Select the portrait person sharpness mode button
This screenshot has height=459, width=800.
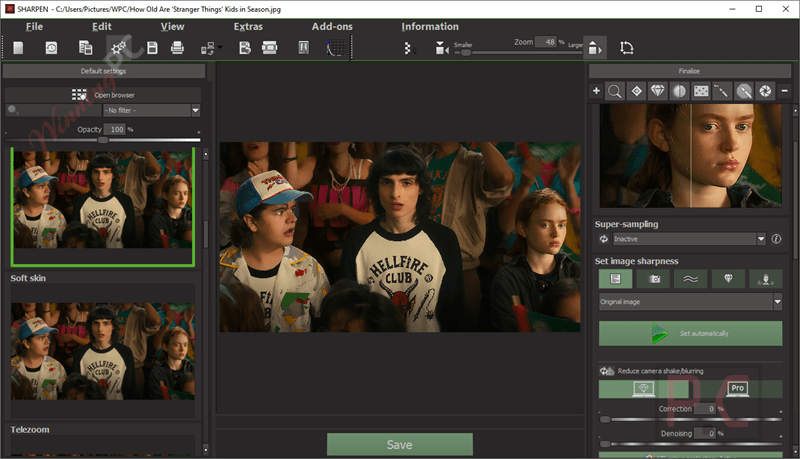point(766,279)
